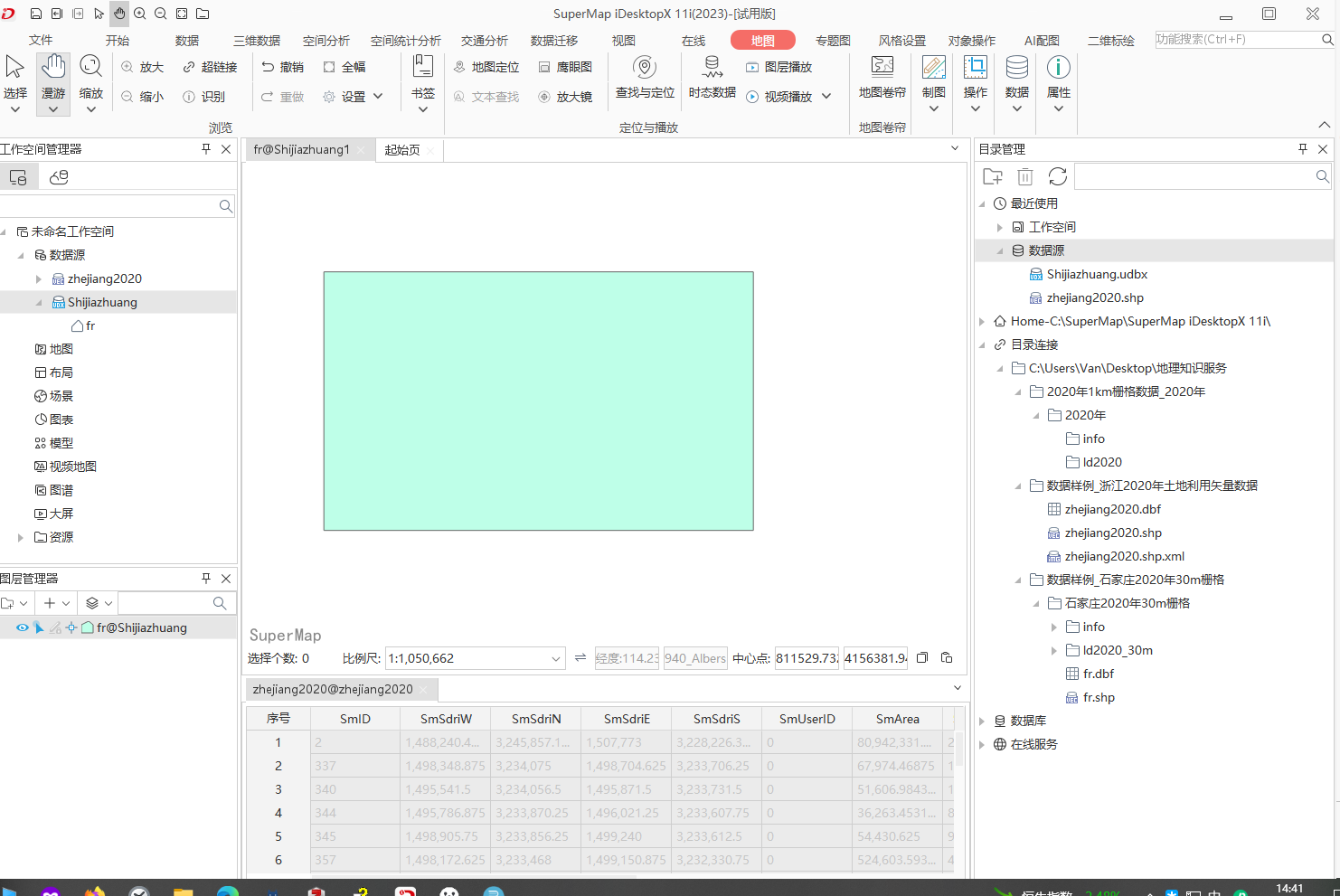1340x896 pixels.
Task: Toggle selectable arrow of fr@Shijiazhuang layer
Action: point(39,627)
